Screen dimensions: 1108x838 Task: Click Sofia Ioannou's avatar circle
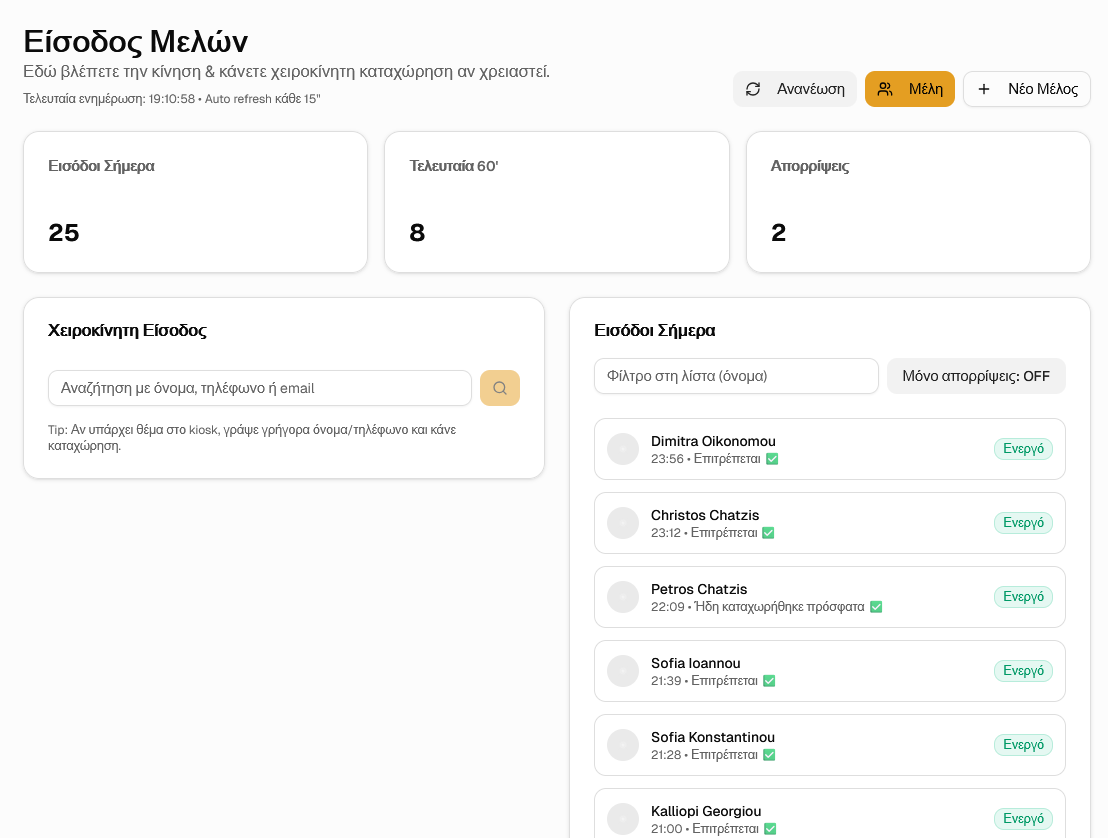pyautogui.click(x=623, y=671)
